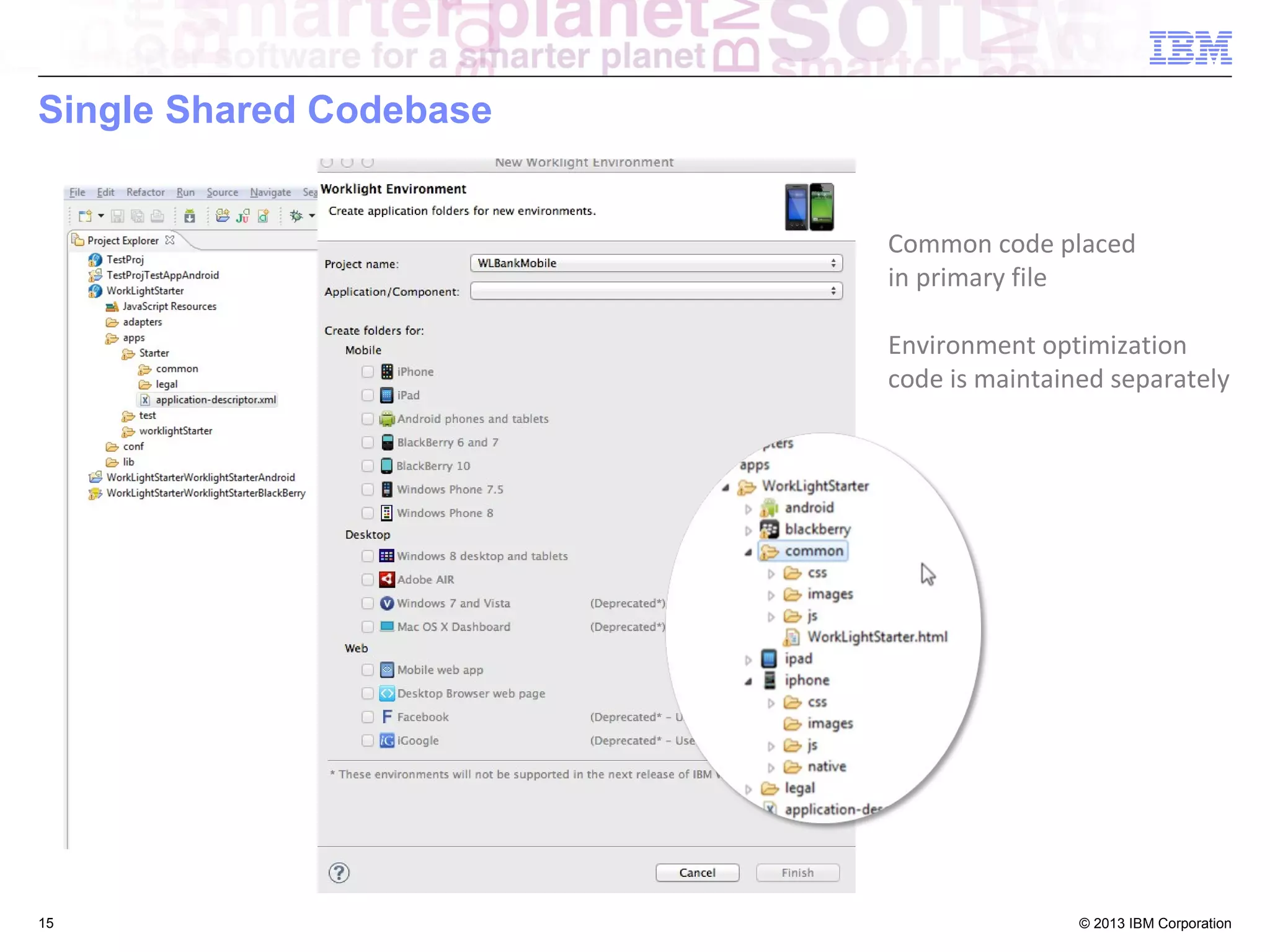Collapse the common folder in magnified tree
This screenshot has width=1270, height=952.
tap(748, 552)
